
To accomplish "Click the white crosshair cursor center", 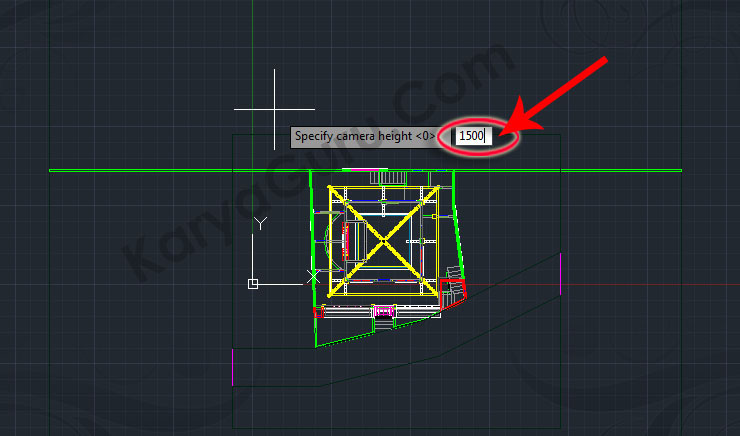I will [x=275, y=107].
